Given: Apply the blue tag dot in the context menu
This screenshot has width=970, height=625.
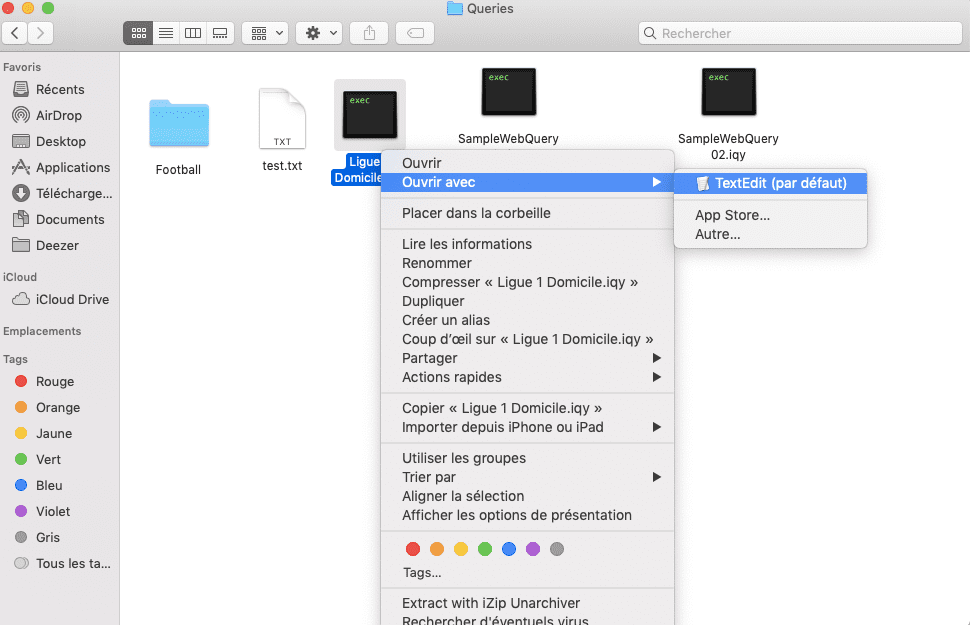Looking at the screenshot, I should coord(509,549).
